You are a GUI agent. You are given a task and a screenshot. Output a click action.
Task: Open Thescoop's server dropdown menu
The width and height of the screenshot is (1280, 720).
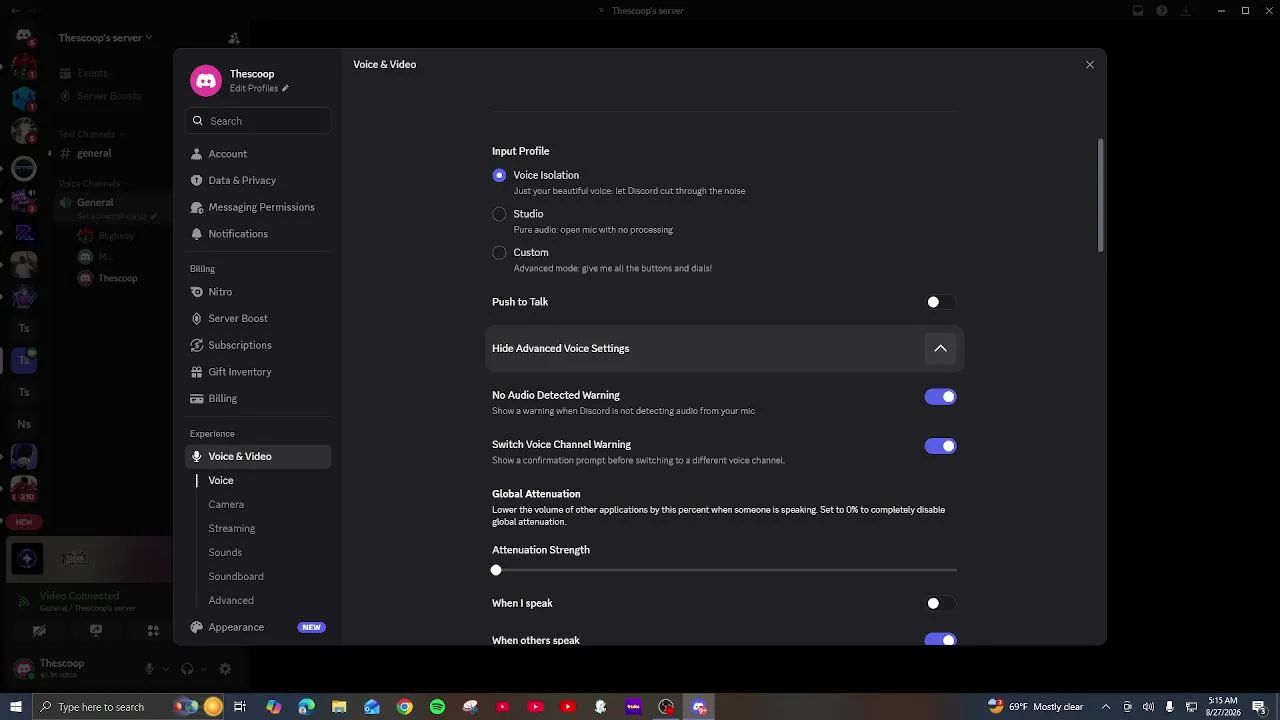pyautogui.click(x=105, y=38)
